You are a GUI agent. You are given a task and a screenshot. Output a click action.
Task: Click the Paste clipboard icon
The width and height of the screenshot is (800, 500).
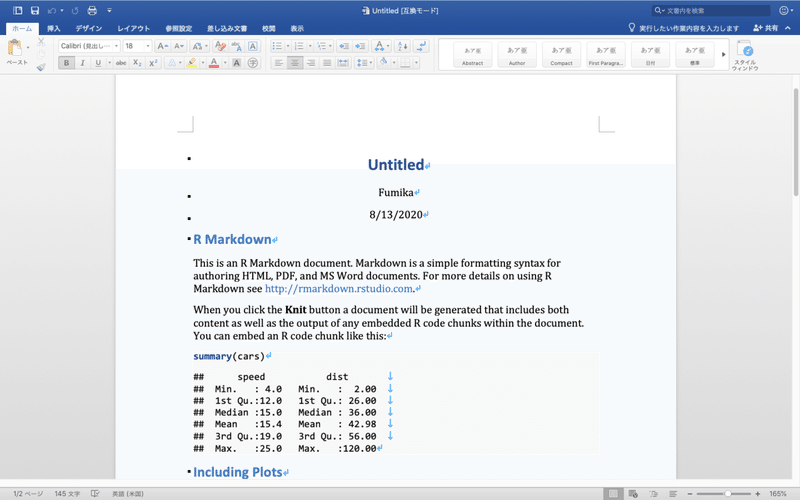(15, 48)
